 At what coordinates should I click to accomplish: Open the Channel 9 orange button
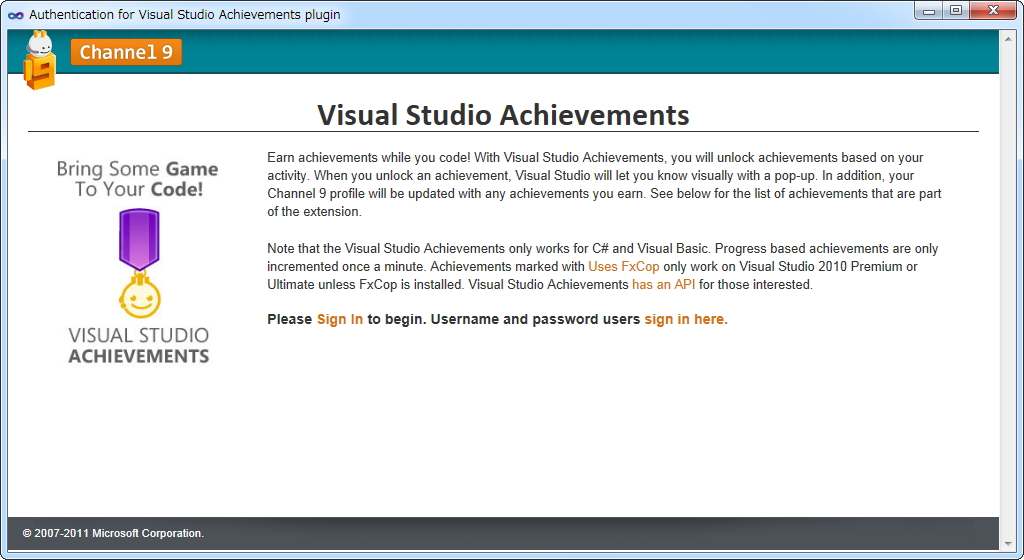pyautogui.click(x=126, y=52)
